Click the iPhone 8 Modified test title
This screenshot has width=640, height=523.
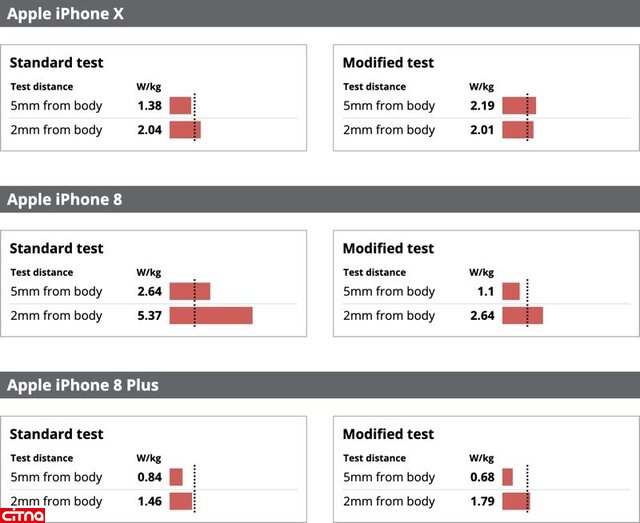(388, 248)
